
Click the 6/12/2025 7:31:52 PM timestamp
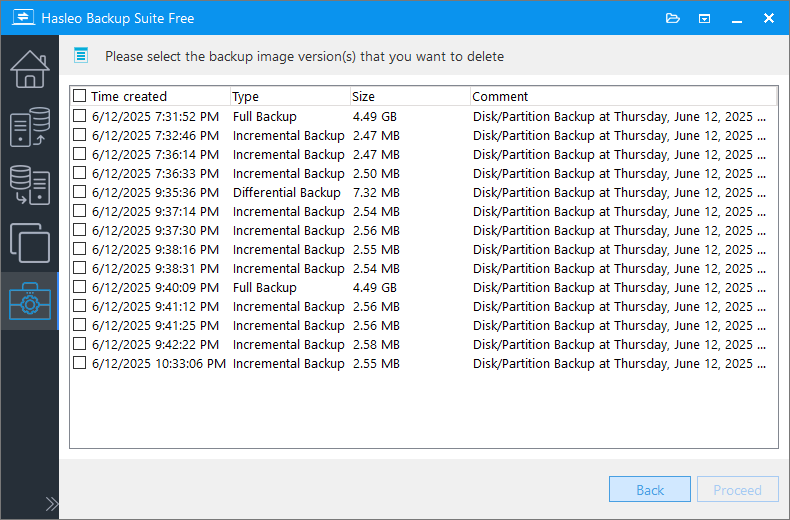(x=155, y=117)
